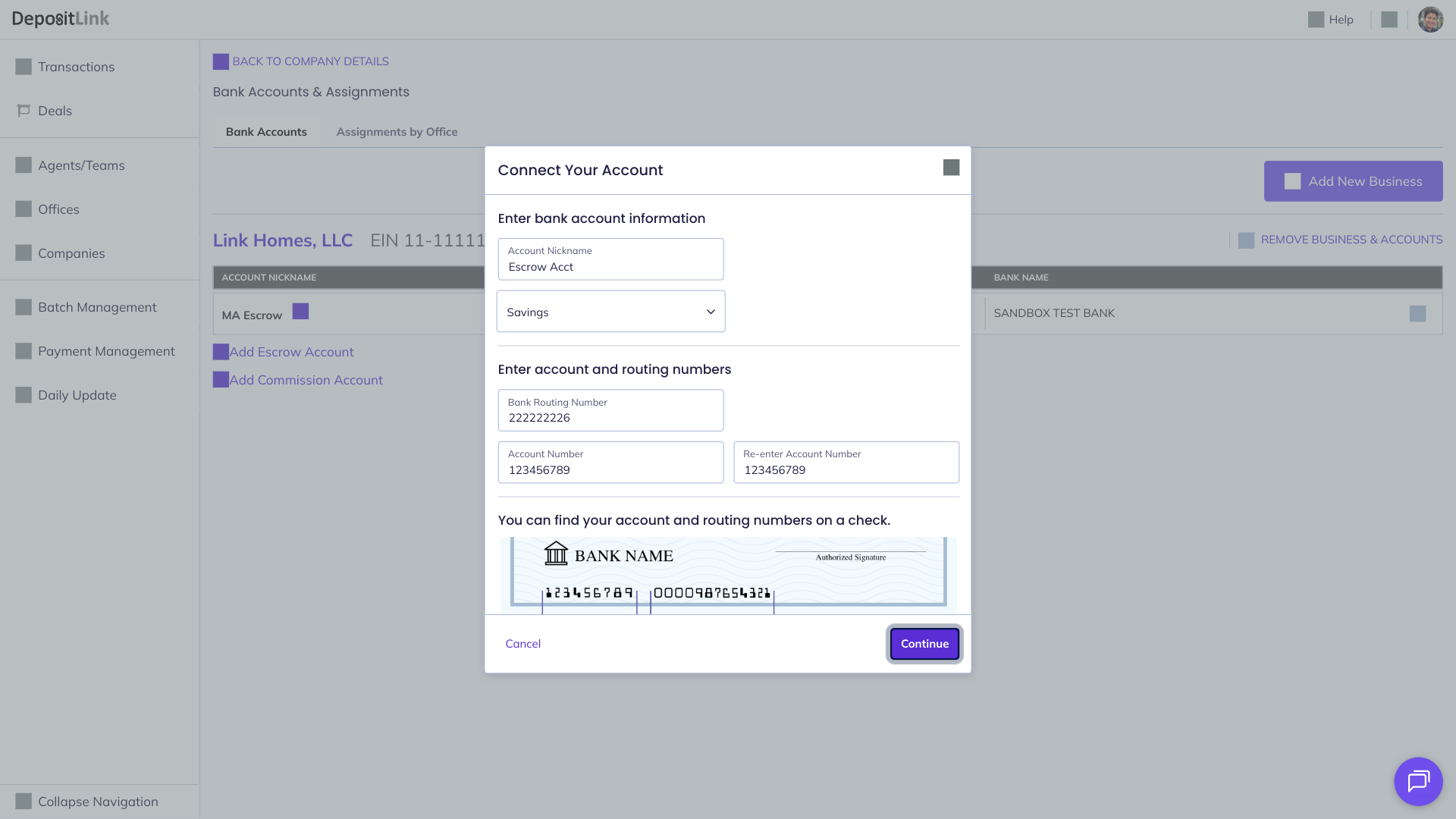Click the Account Nickname field
The height and width of the screenshot is (819, 1456).
610,260
